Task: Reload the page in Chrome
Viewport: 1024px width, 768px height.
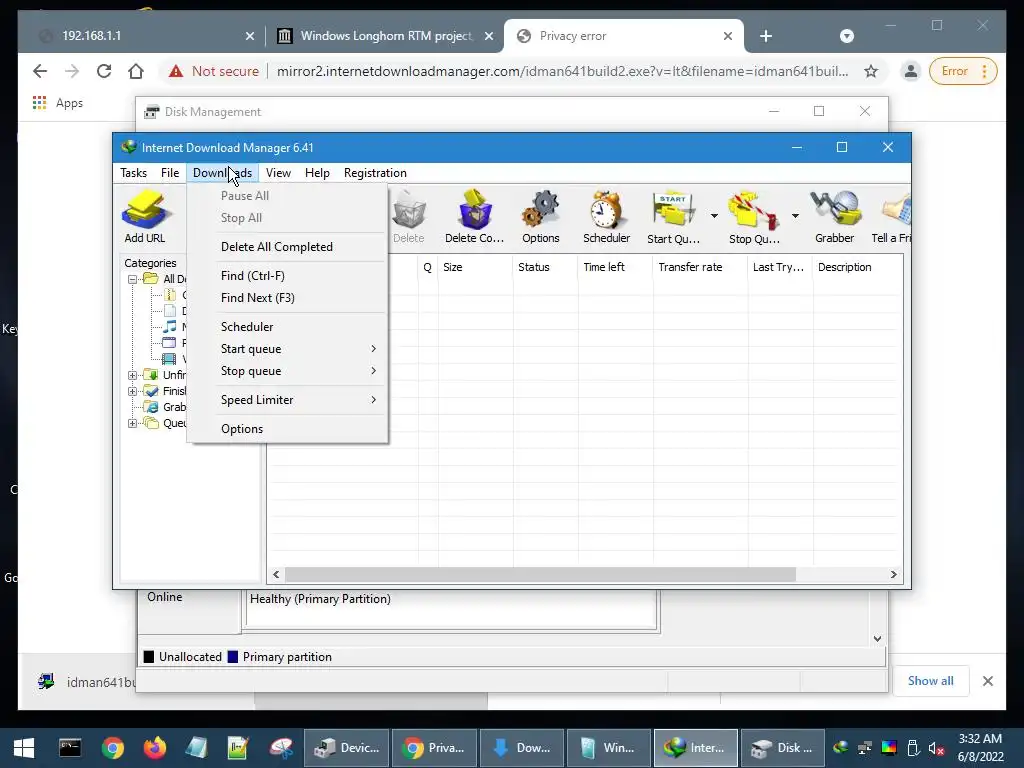Action: [104, 71]
